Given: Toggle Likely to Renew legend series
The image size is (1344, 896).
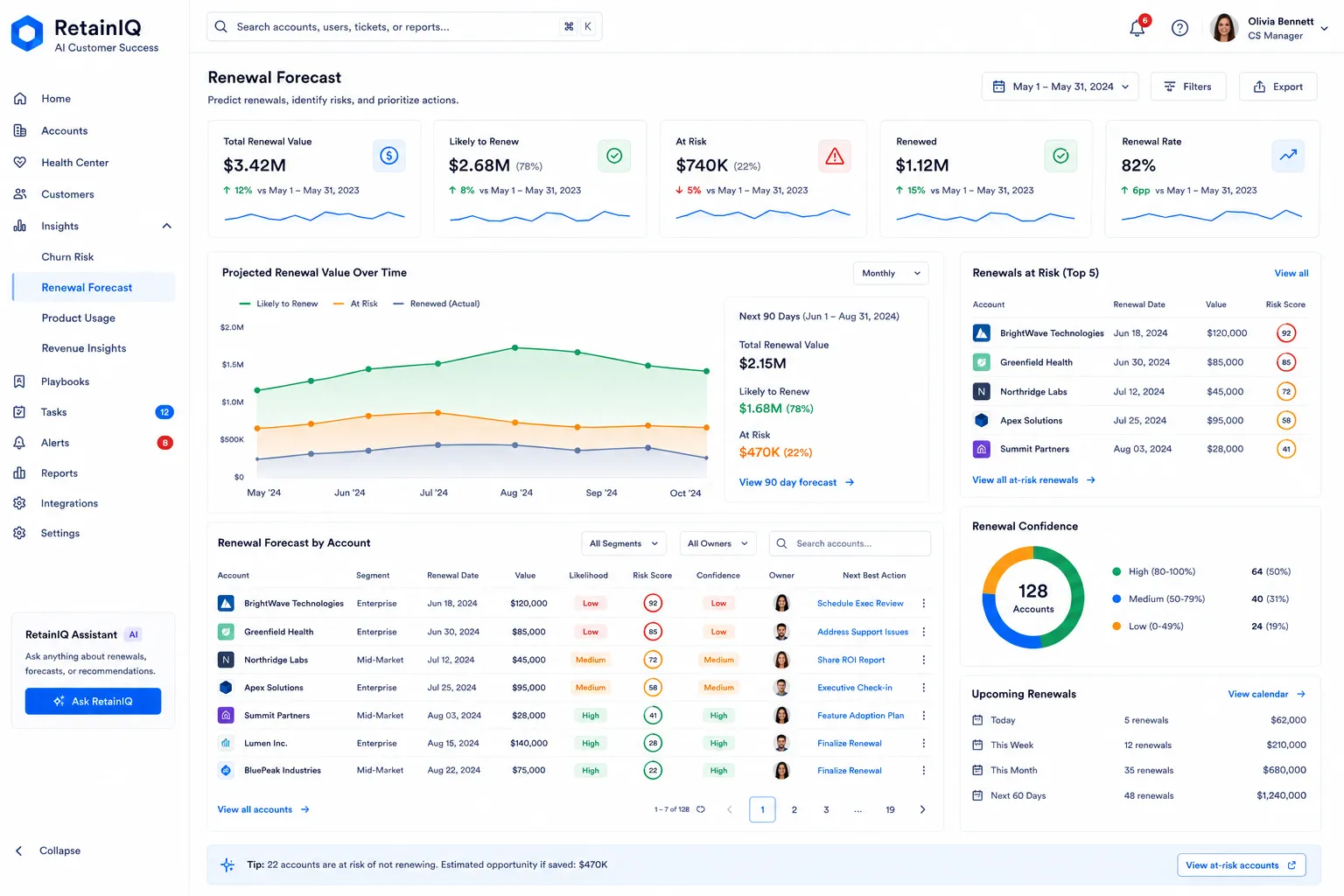Looking at the screenshot, I should (278, 304).
